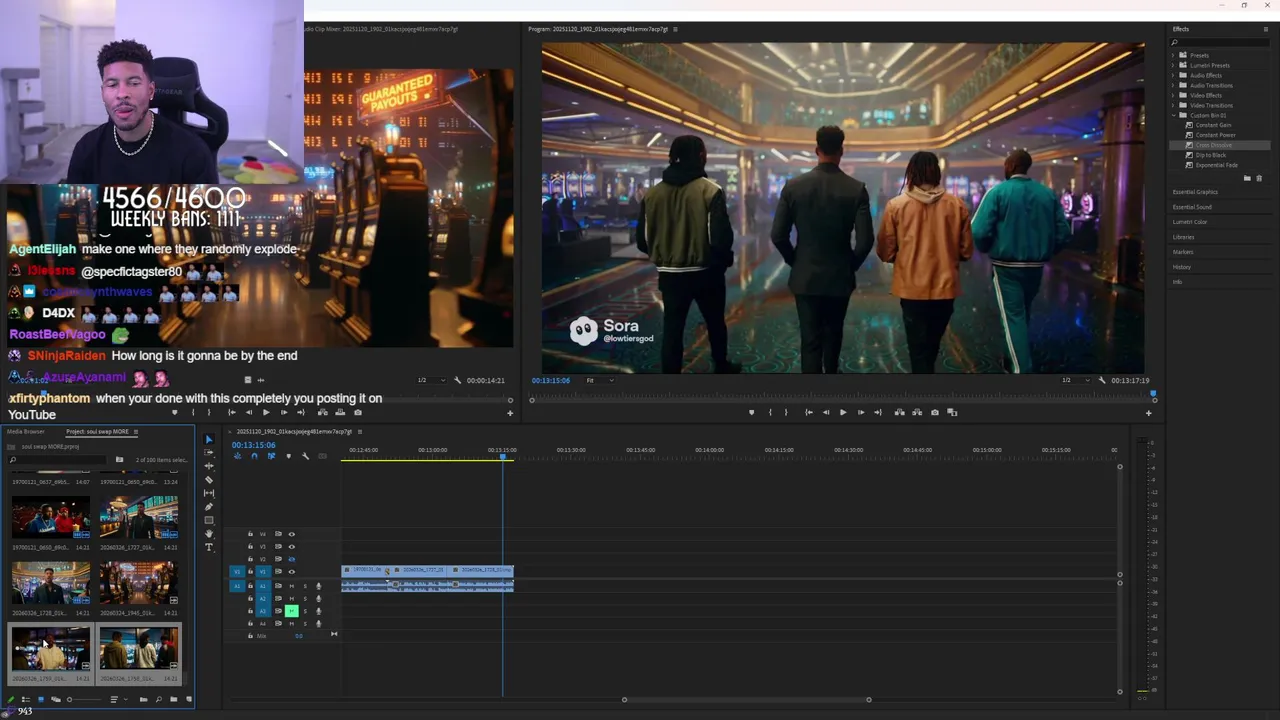1280x720 pixels.
Task: Toggle timeline Snap magnet icon
Action: (254, 456)
